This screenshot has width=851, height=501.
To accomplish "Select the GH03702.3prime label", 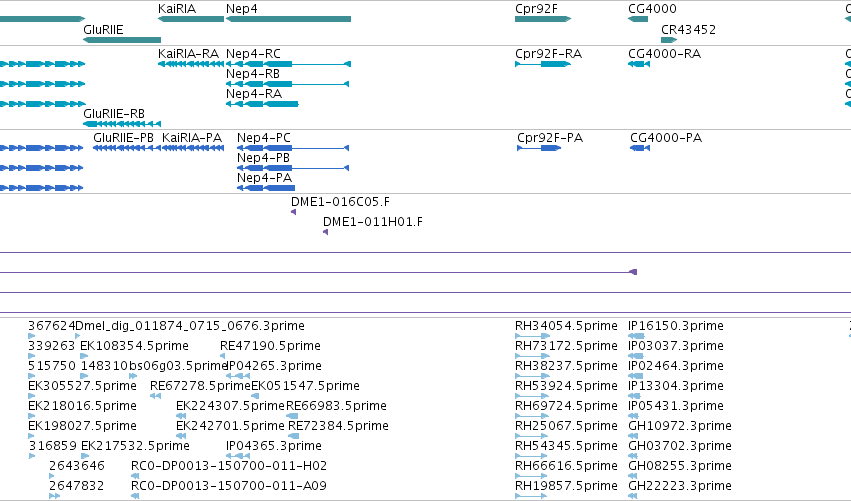I will click(x=679, y=446).
